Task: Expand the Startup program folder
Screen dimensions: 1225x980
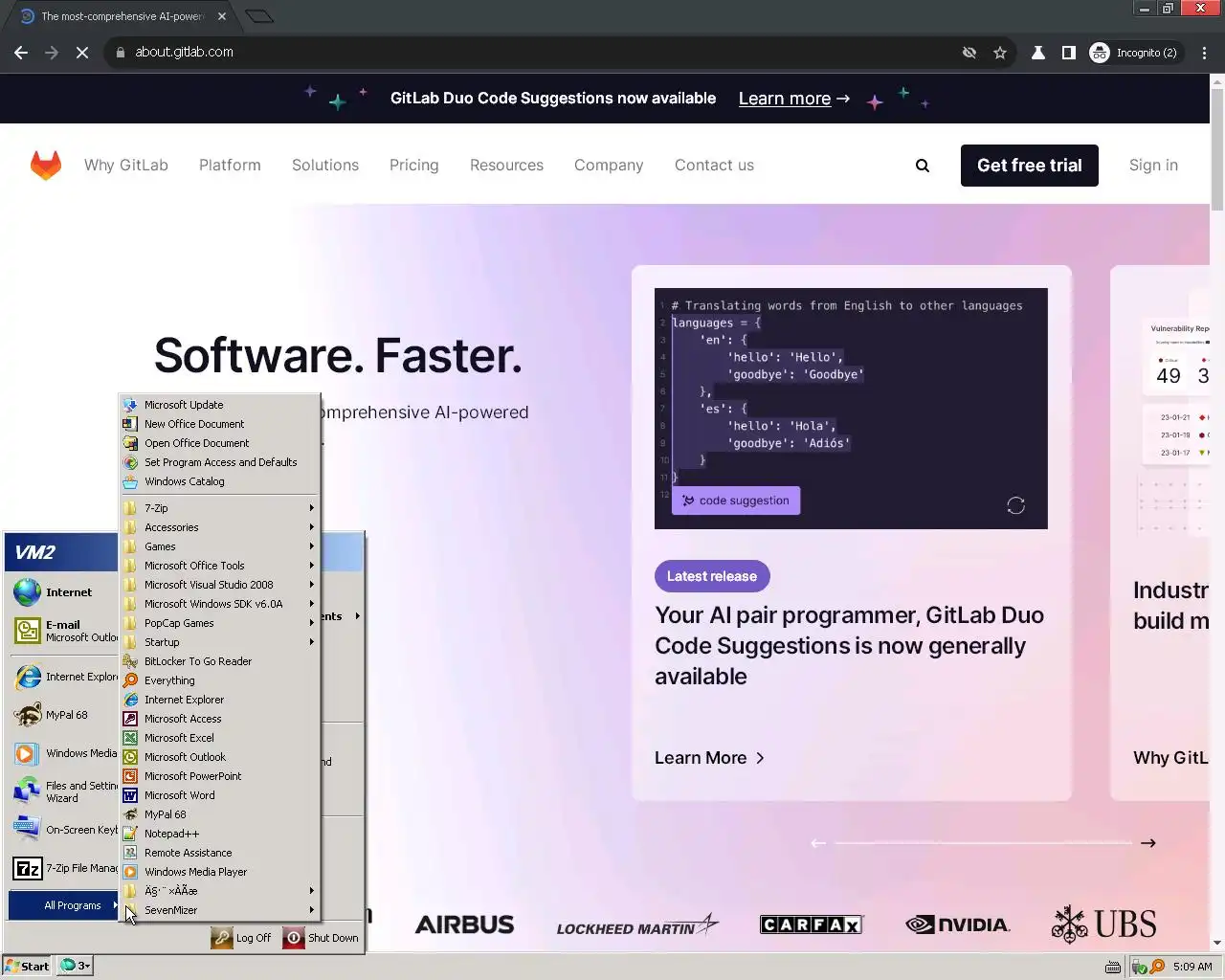Action: 219,642
